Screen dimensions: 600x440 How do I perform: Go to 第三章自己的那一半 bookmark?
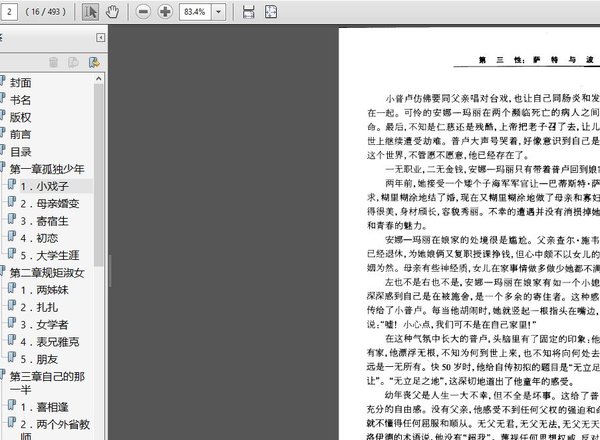click(x=47, y=383)
